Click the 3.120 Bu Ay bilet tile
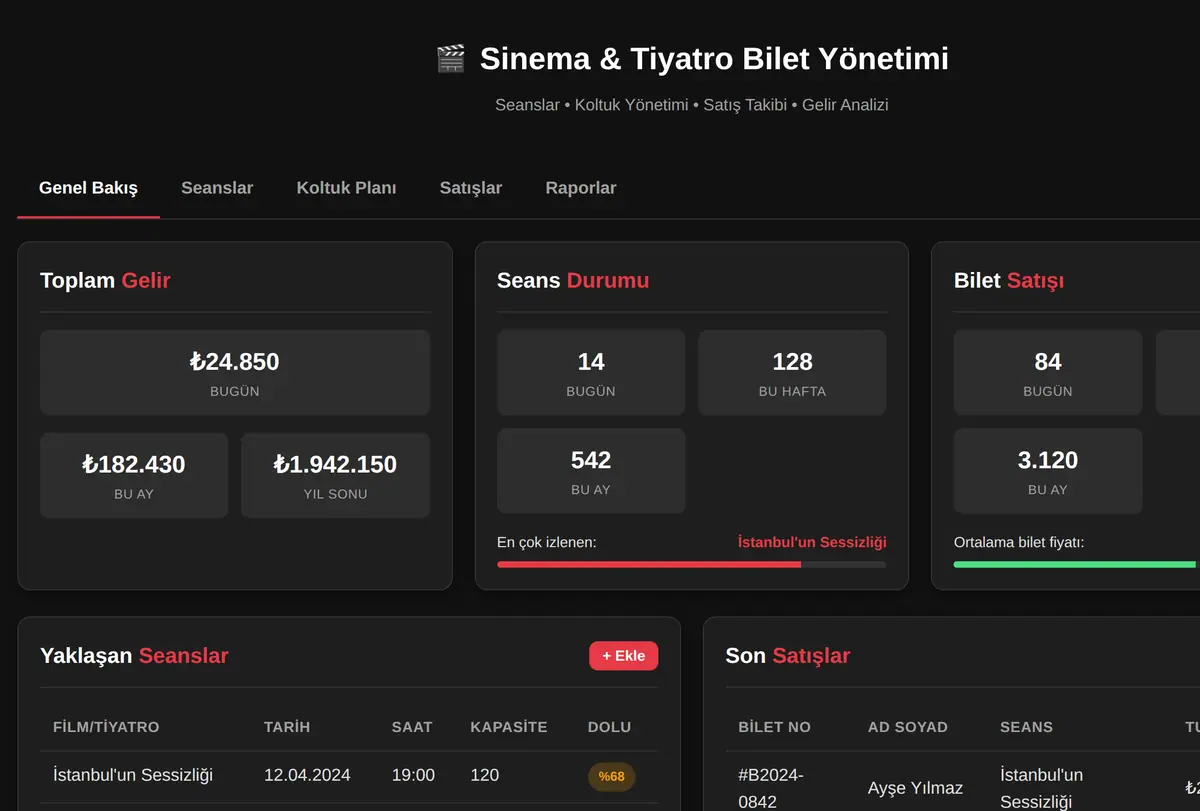1200x811 pixels. click(x=1048, y=471)
